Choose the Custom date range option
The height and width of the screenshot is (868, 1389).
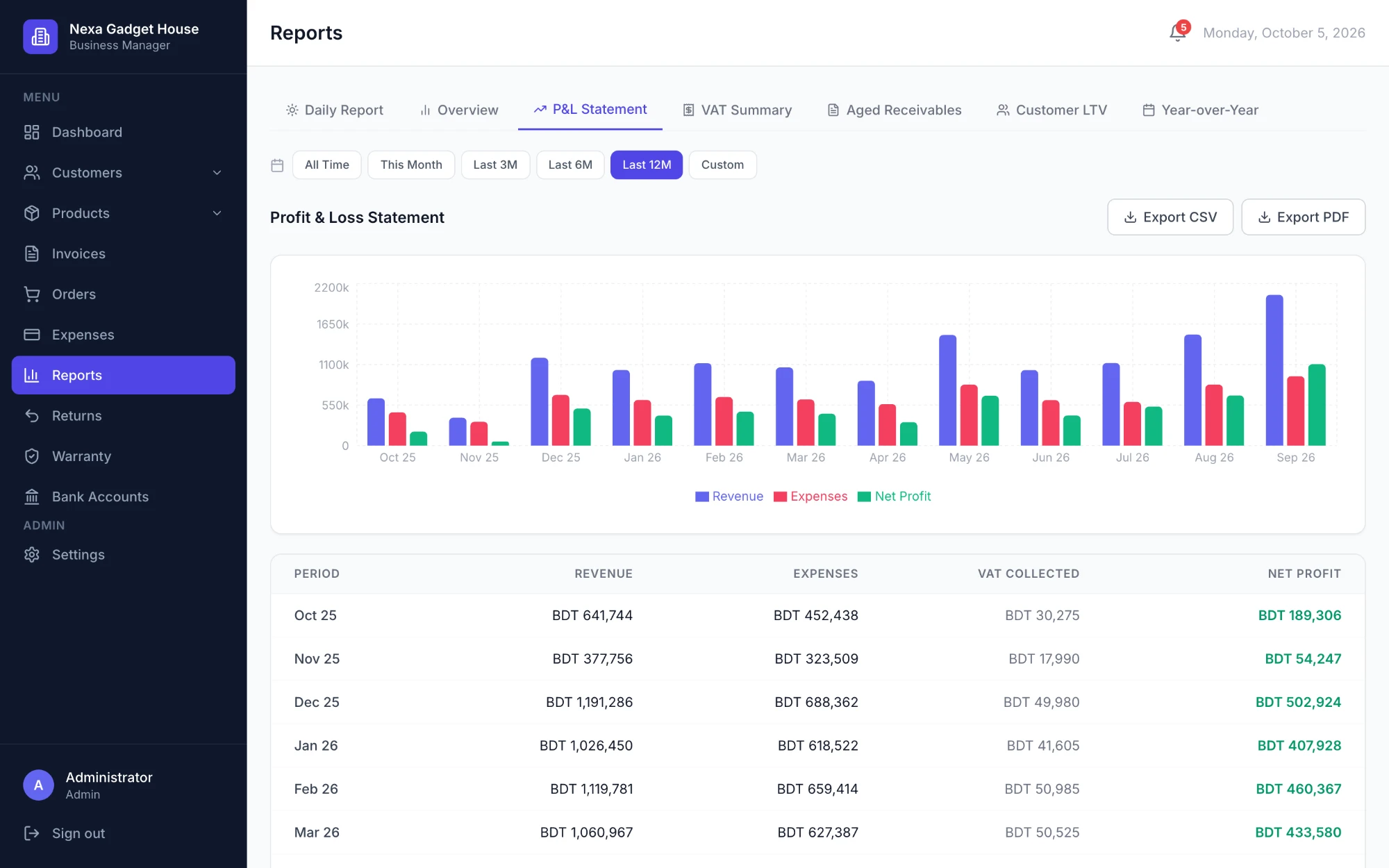tap(722, 165)
